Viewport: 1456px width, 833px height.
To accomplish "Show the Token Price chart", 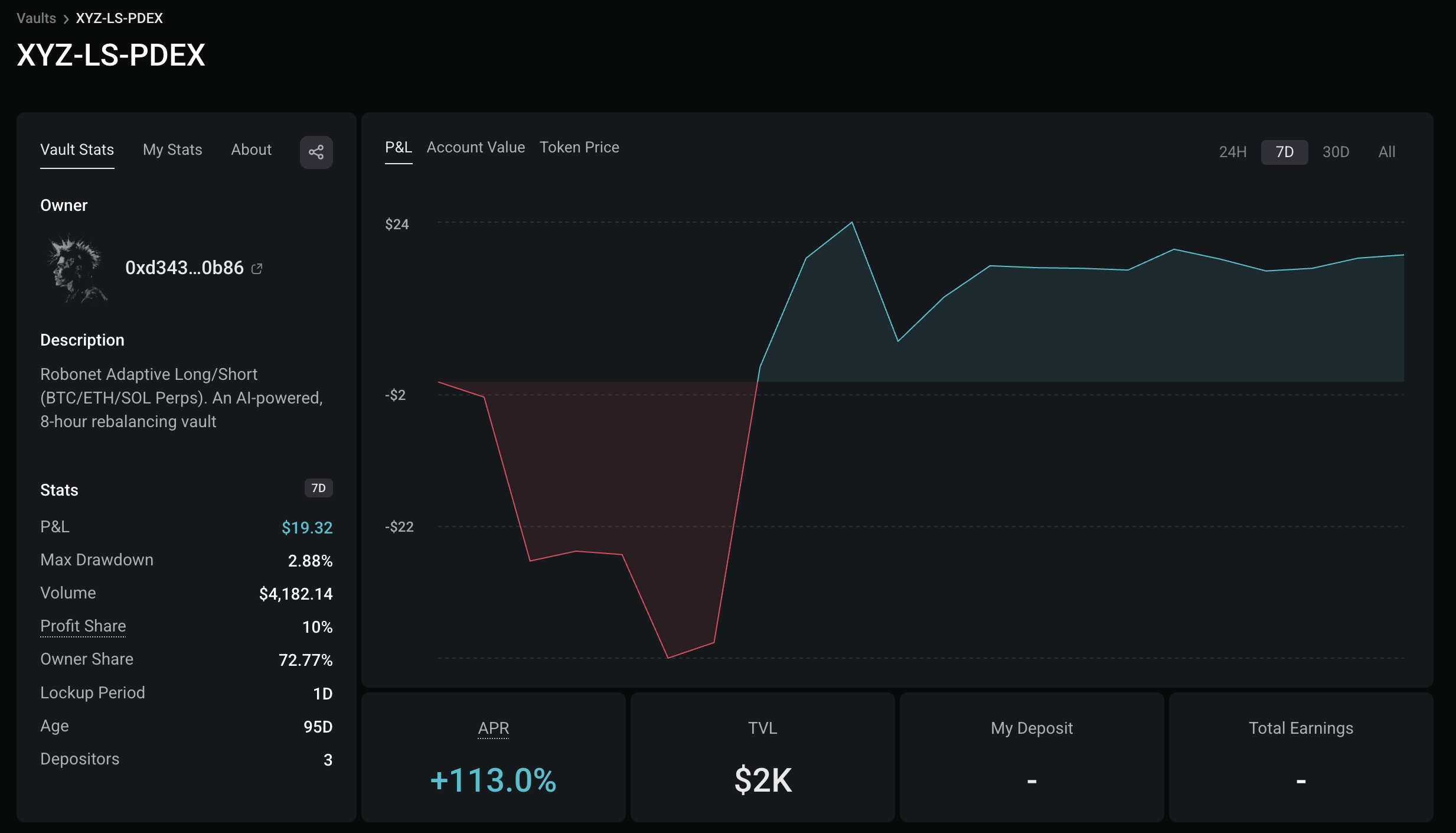I will click(x=579, y=147).
